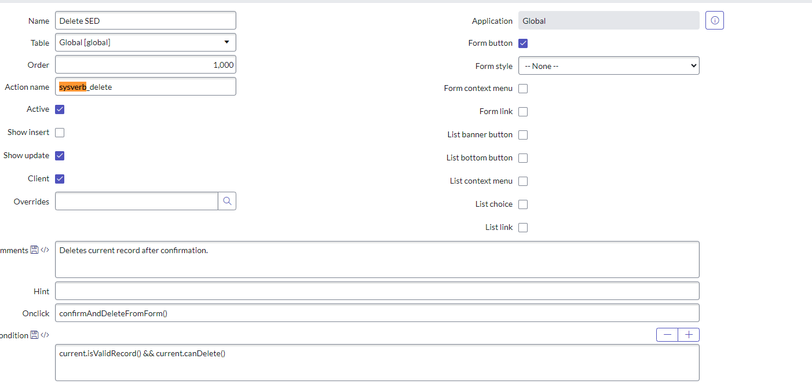Screen dimensions: 812x384
Task: Focus the Action name field
Action: [x=146, y=87]
